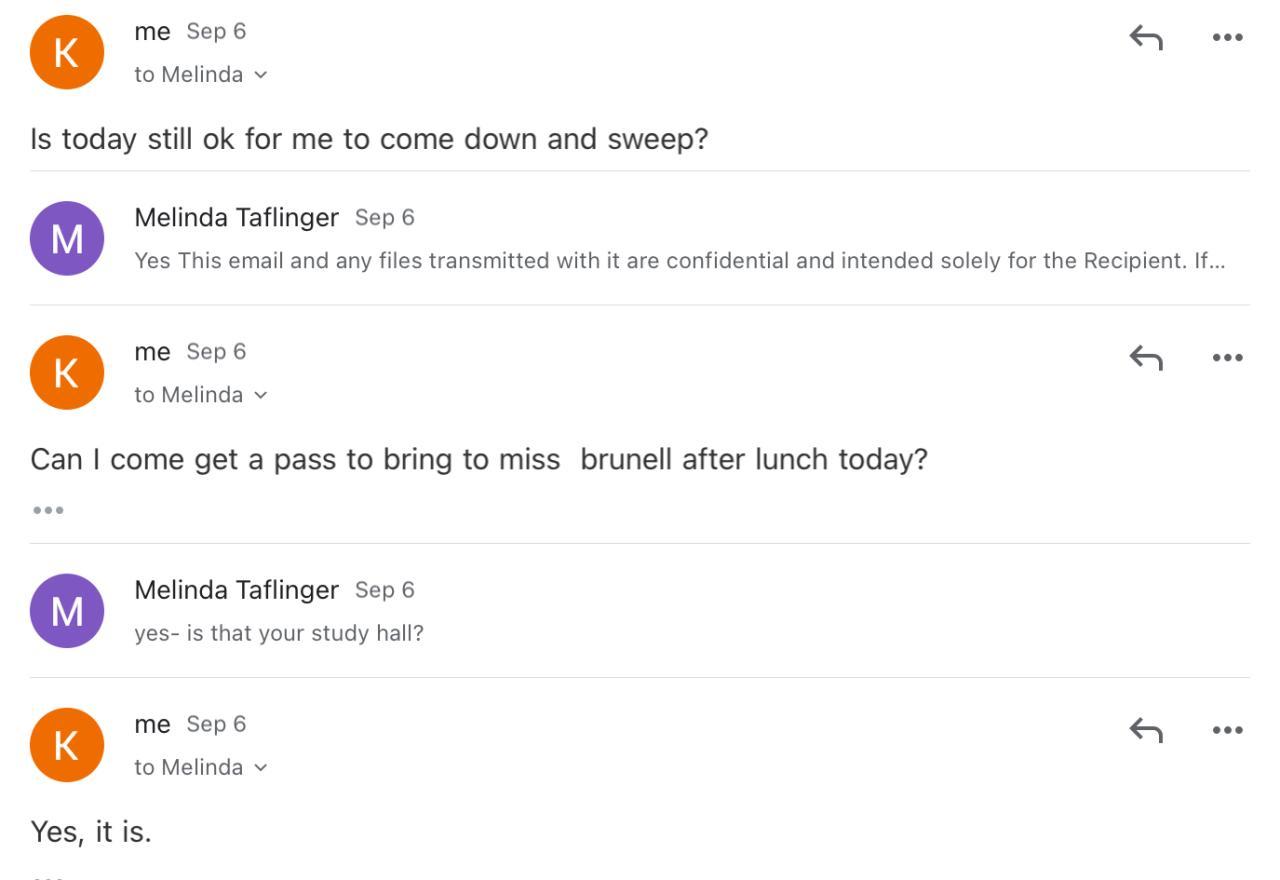Viewport: 1280px width, 880px height.
Task: Reply to the sweep question email
Action: [x=1146, y=38]
